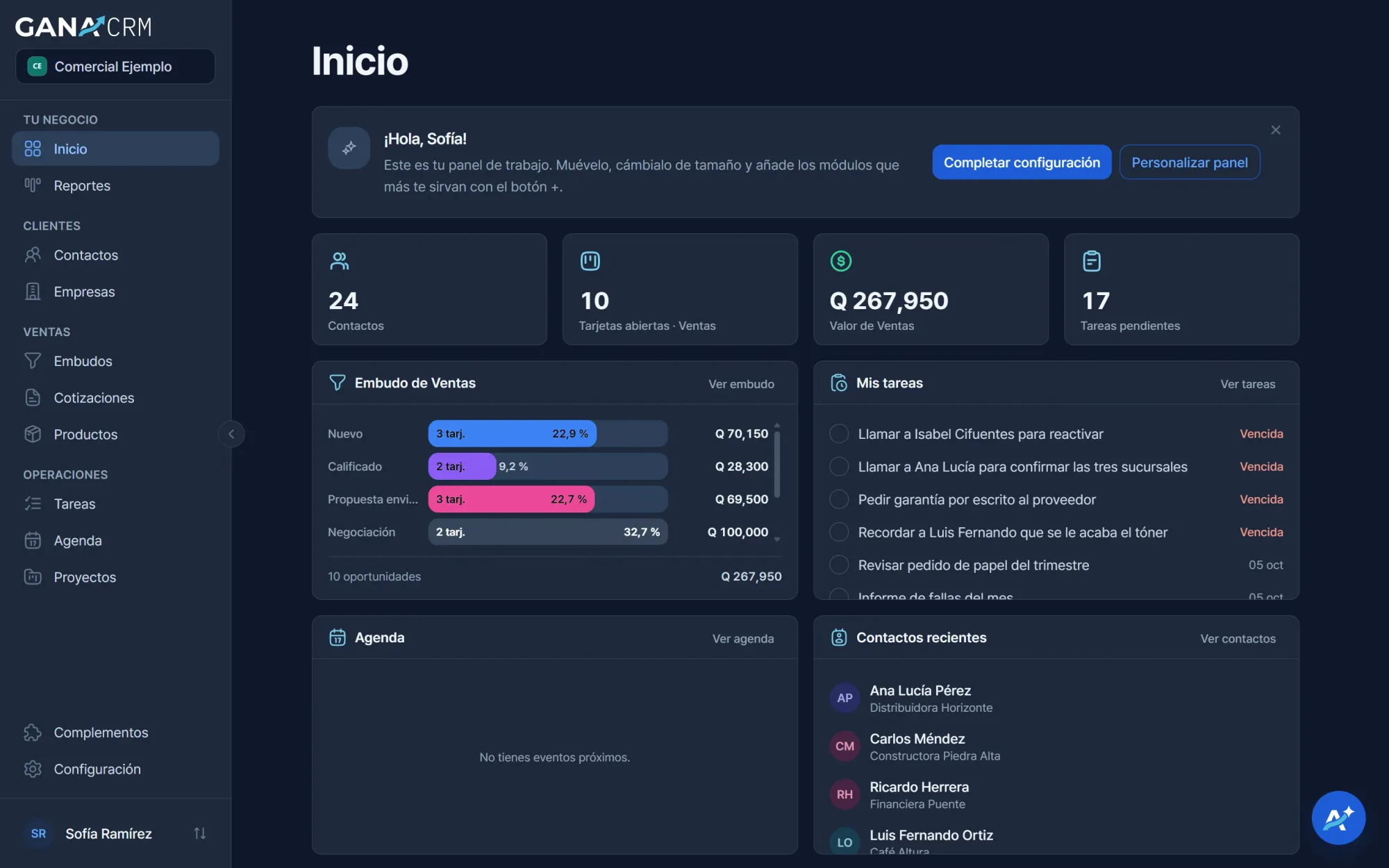Click the Cotizaciones document icon
1389x868 pixels.
(x=33, y=398)
